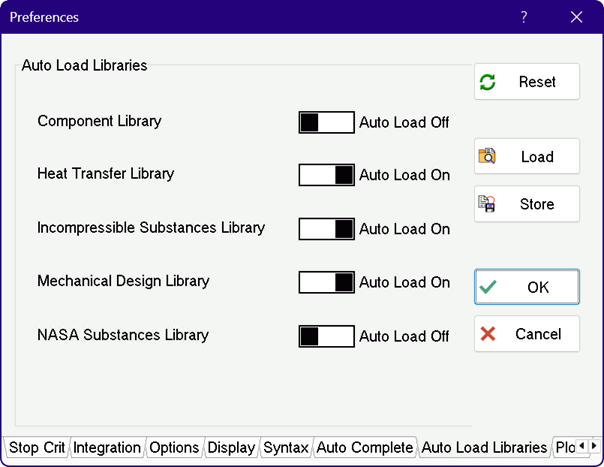604x467 pixels.
Task: Toggle Component Library auto load switch
Action: pos(326,122)
